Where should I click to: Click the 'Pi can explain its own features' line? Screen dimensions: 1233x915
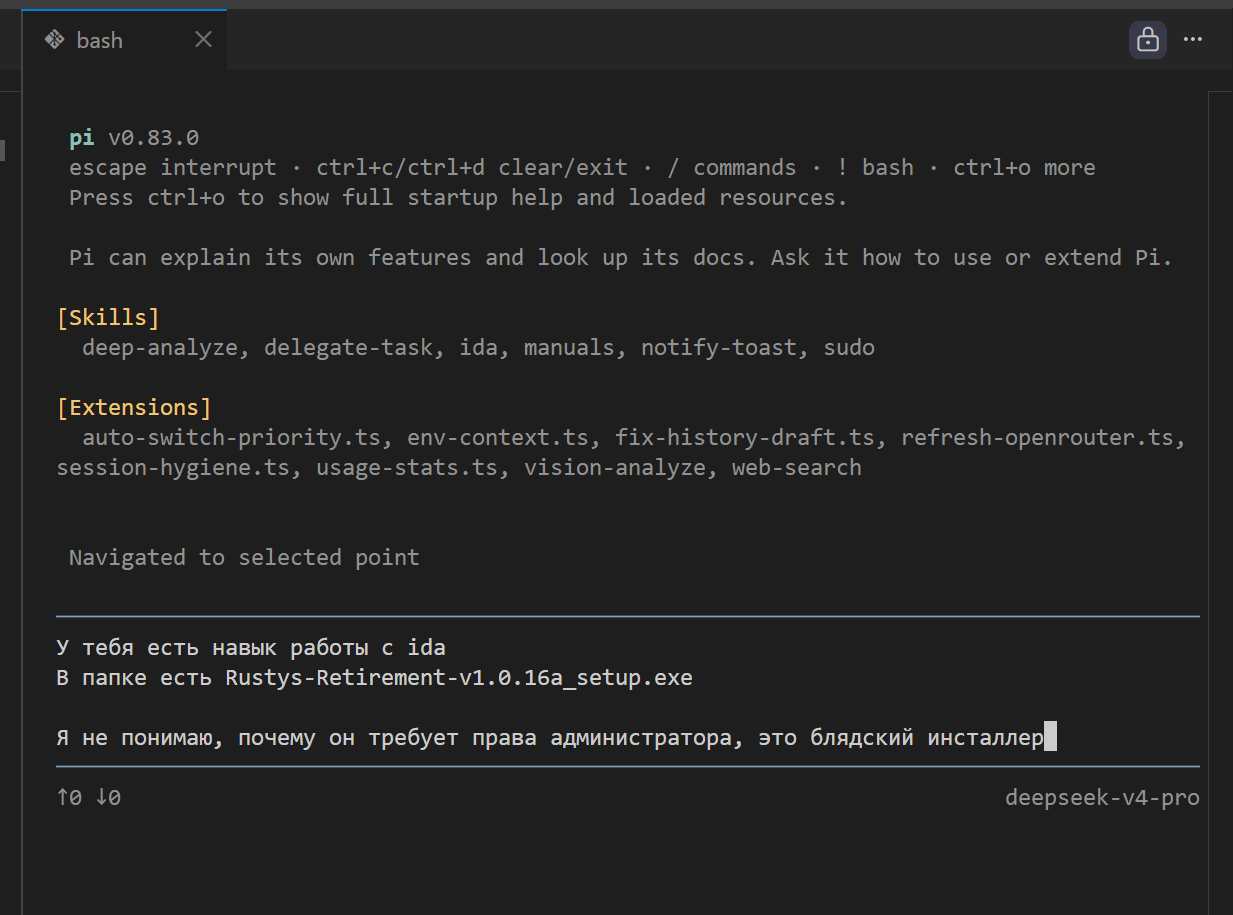pyautogui.click(x=621, y=257)
